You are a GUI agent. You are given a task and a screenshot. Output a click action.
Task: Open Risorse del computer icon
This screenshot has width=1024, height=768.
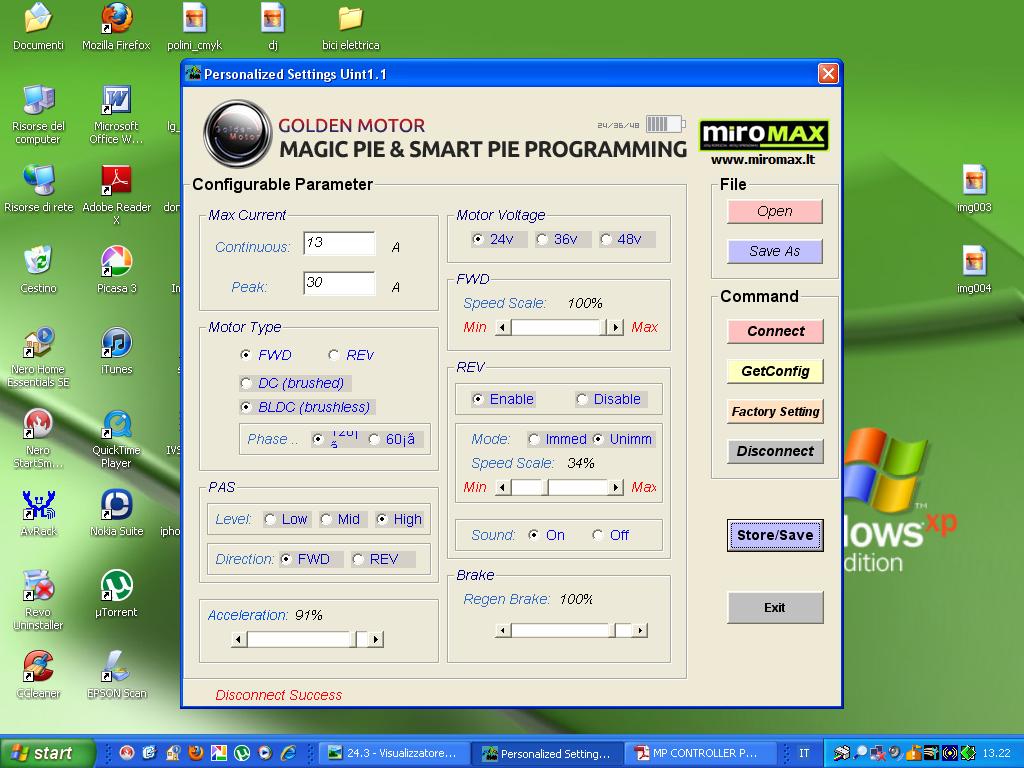tap(38, 114)
